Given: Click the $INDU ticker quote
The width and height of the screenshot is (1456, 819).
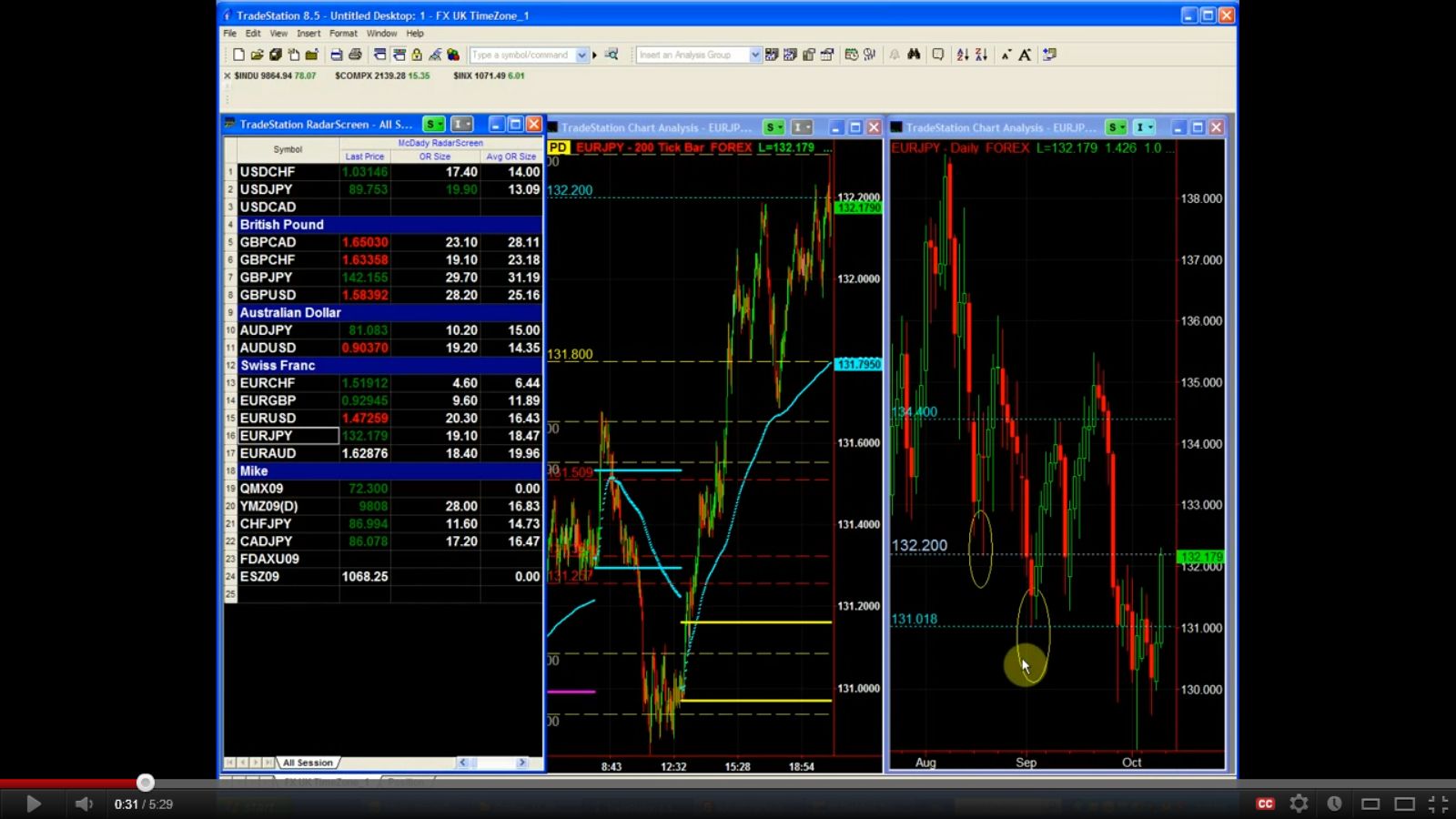Looking at the screenshot, I should 275,76.
